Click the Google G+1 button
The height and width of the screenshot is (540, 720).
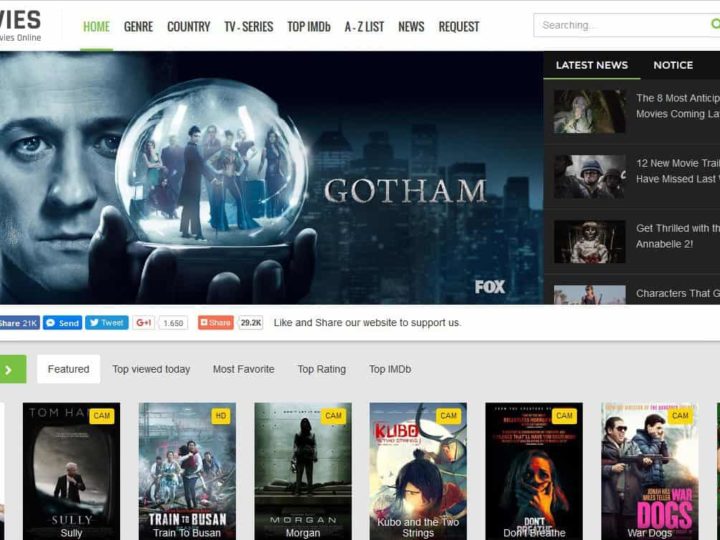pyautogui.click(x=144, y=323)
